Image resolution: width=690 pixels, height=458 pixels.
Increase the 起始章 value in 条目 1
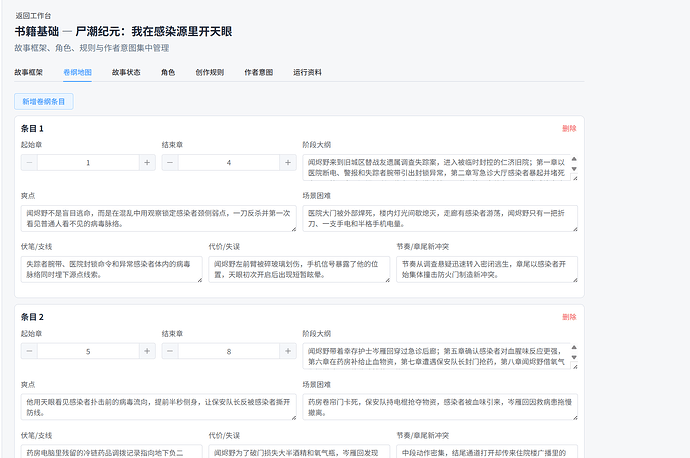[x=147, y=163]
